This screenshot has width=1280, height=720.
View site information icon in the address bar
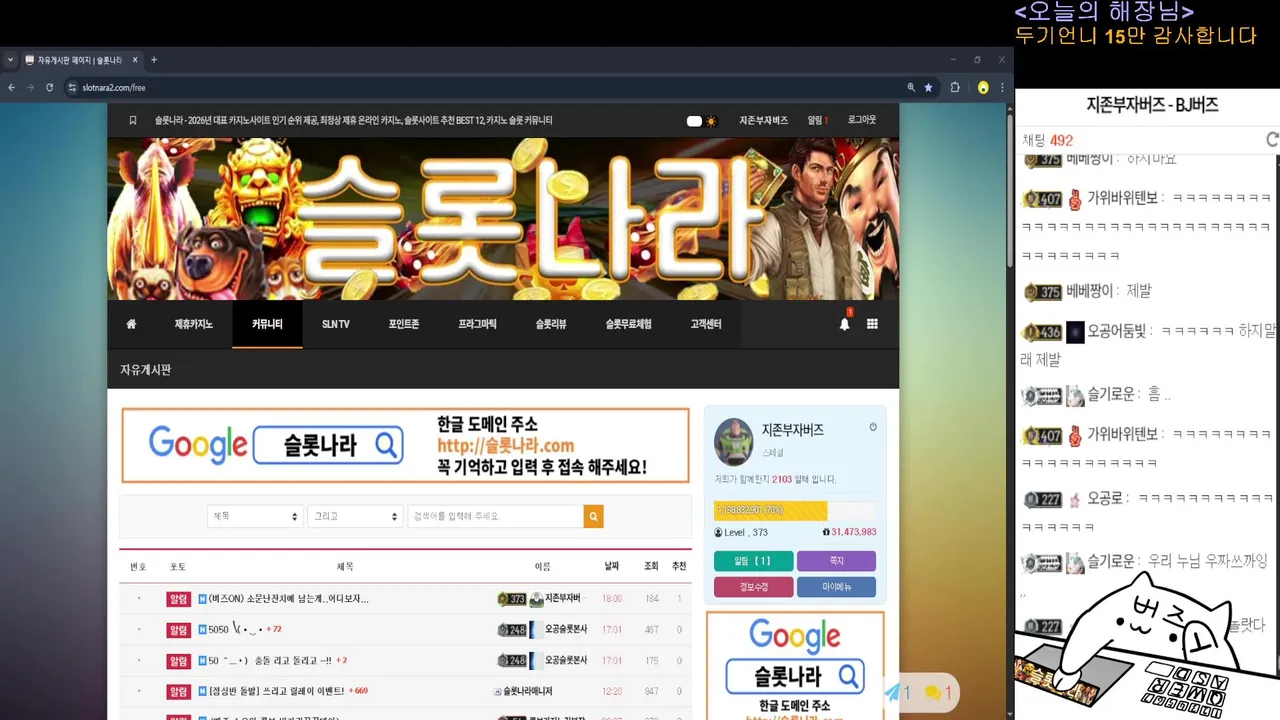tap(72, 88)
